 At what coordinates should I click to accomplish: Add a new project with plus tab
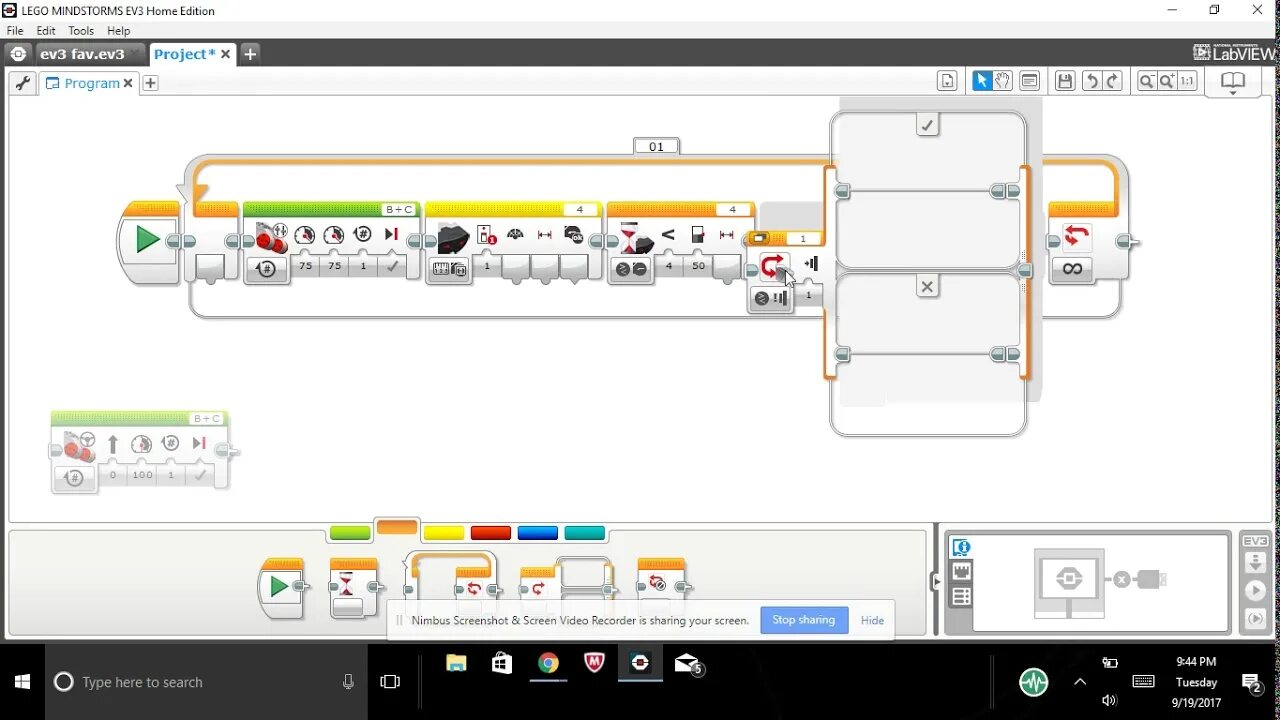pyautogui.click(x=250, y=54)
